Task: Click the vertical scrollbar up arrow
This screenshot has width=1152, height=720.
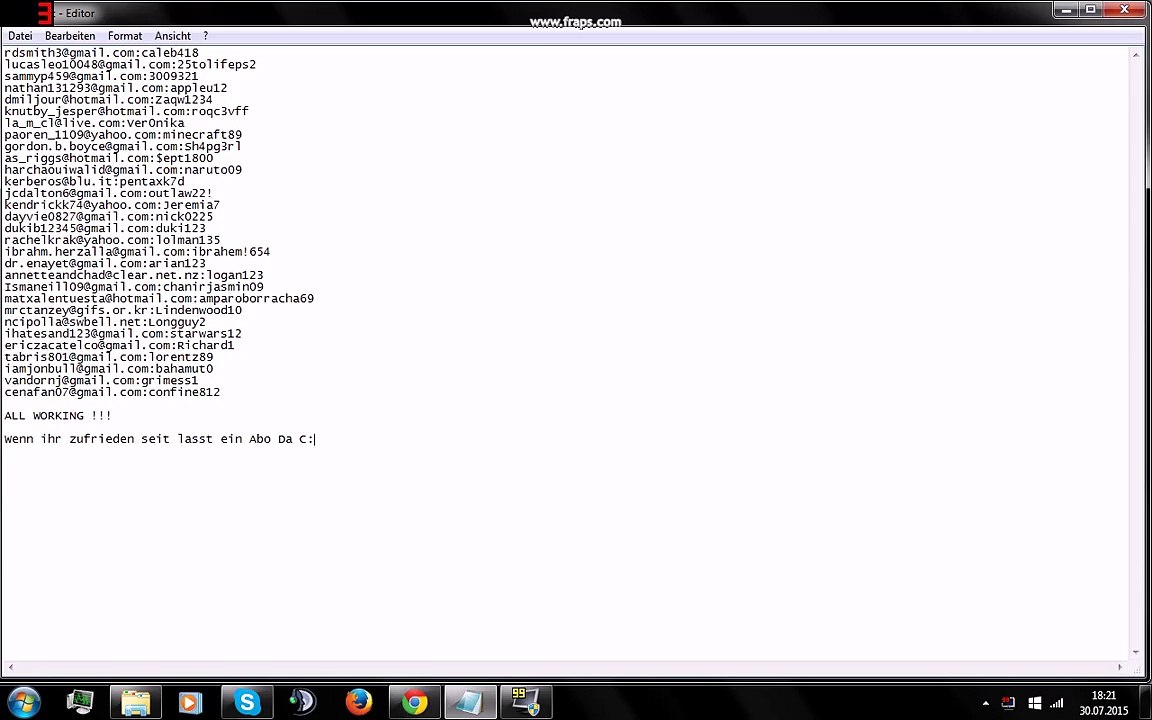Action: pos(1137,54)
